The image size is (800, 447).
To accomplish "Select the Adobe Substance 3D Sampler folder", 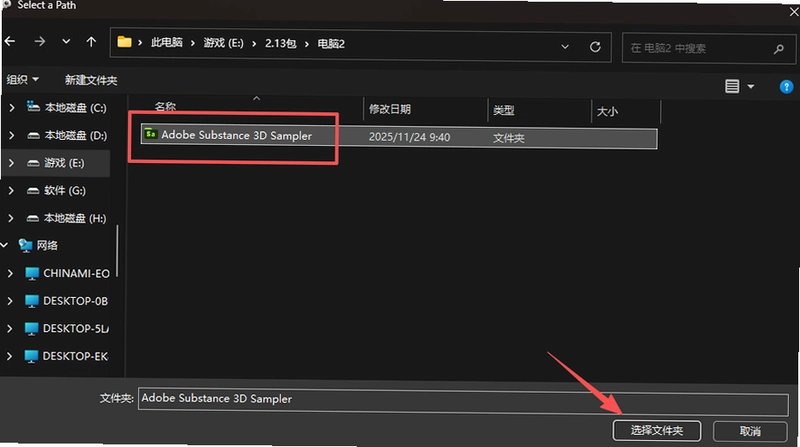I will 399,137.
